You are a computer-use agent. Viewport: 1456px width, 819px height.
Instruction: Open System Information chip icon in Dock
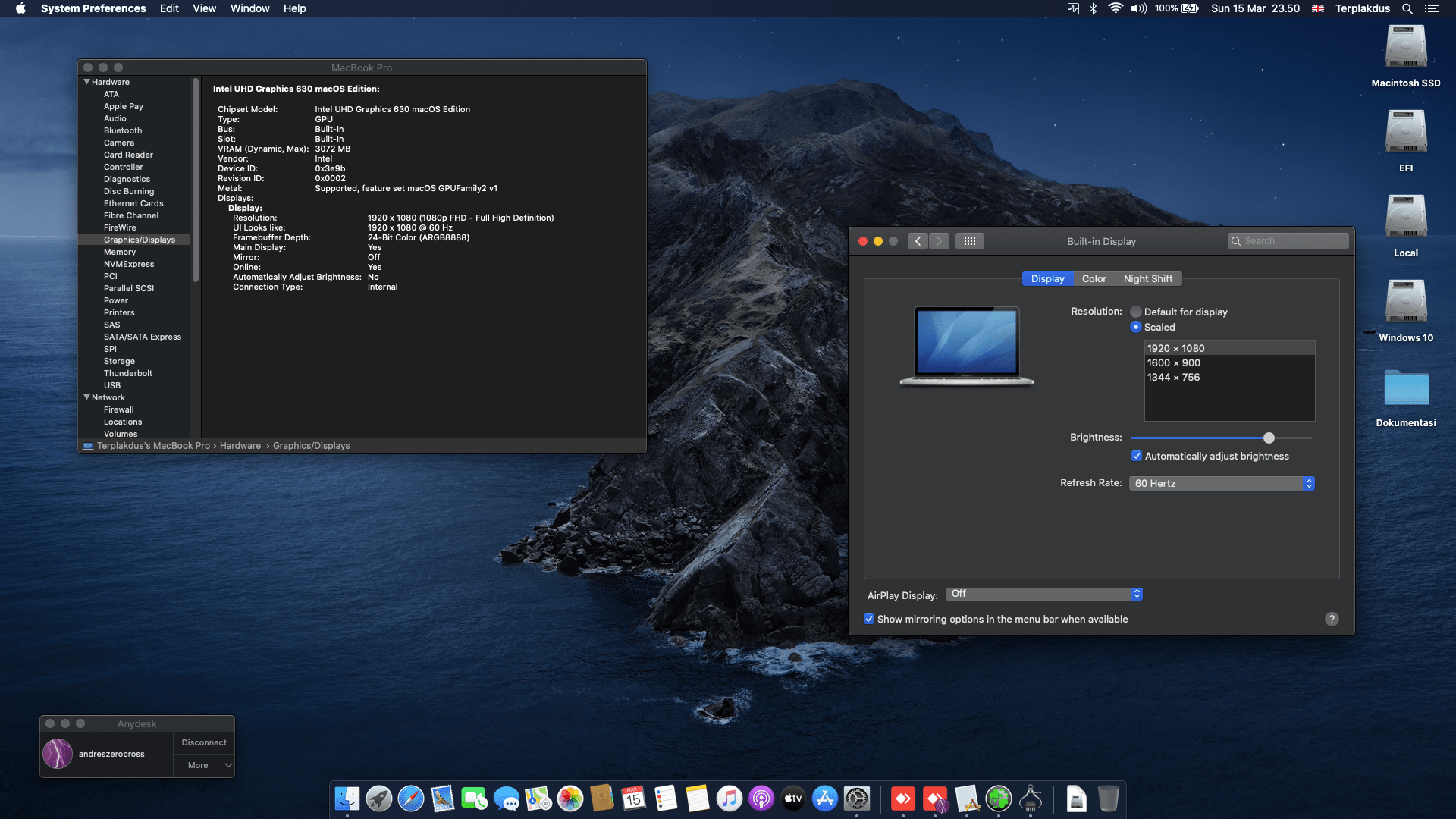(x=1031, y=799)
